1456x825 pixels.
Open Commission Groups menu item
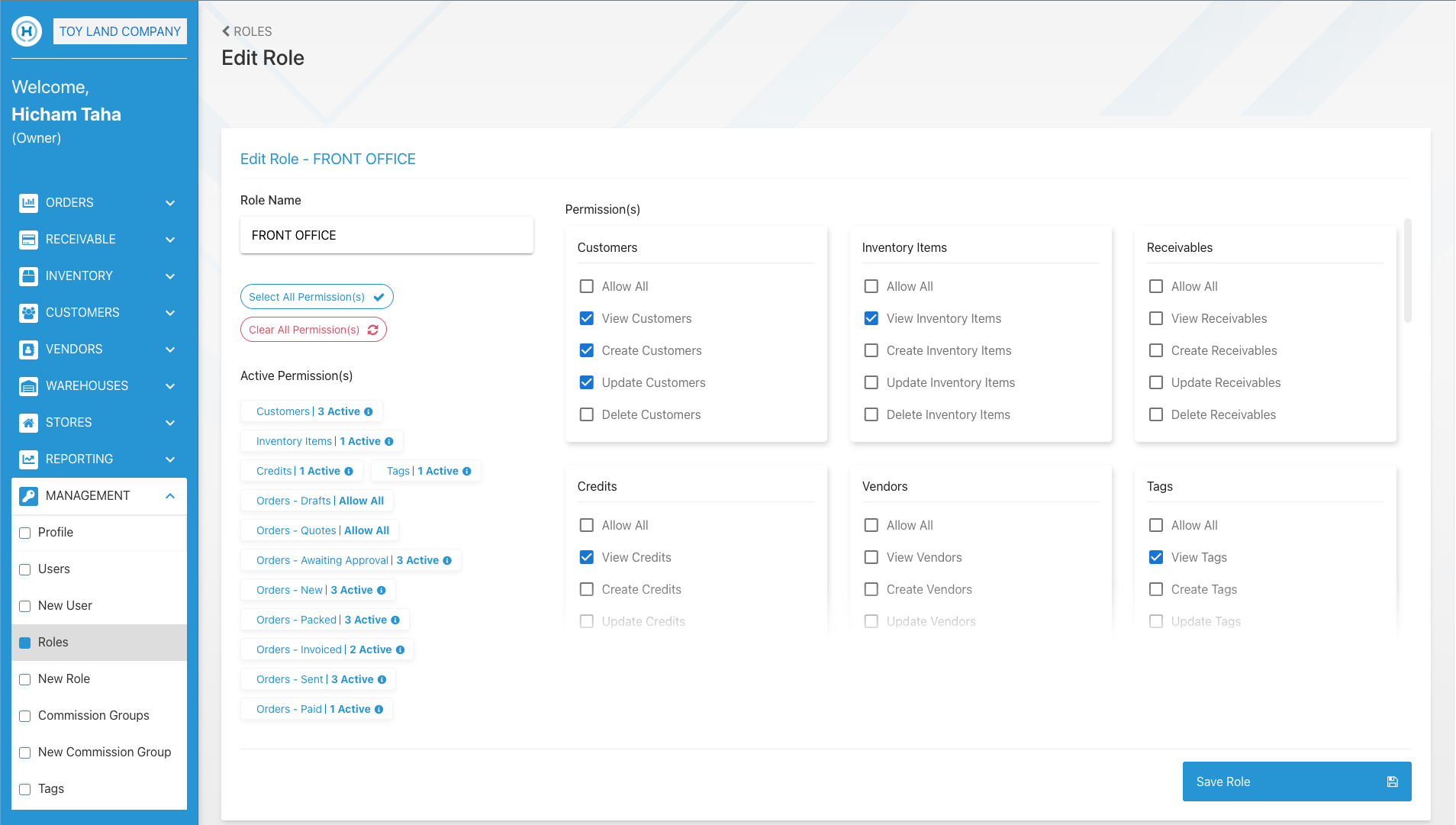[99, 716]
